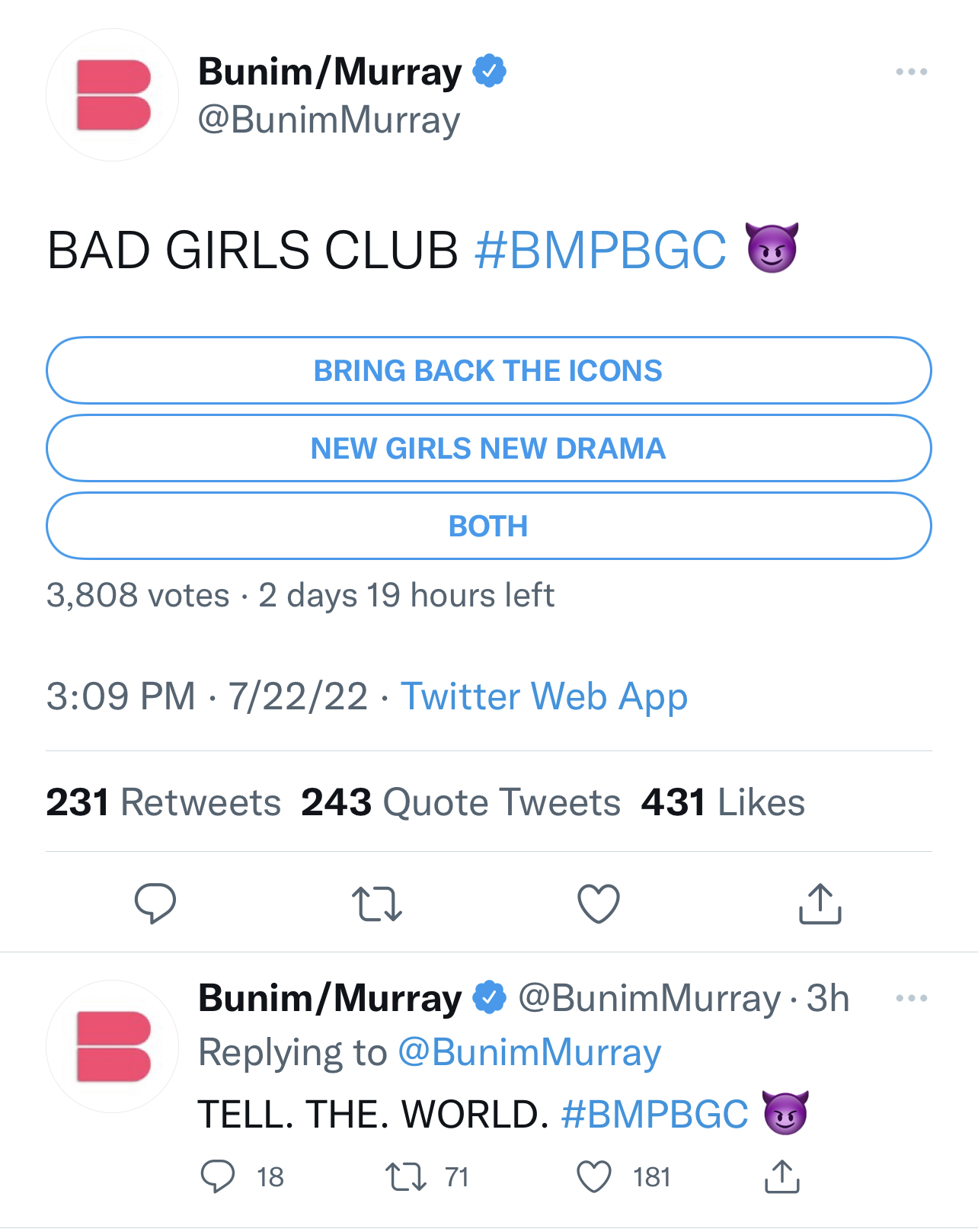978x1232 pixels.
Task: Vote for NEW GIRLS NEW DRAMA
Action: [489, 448]
